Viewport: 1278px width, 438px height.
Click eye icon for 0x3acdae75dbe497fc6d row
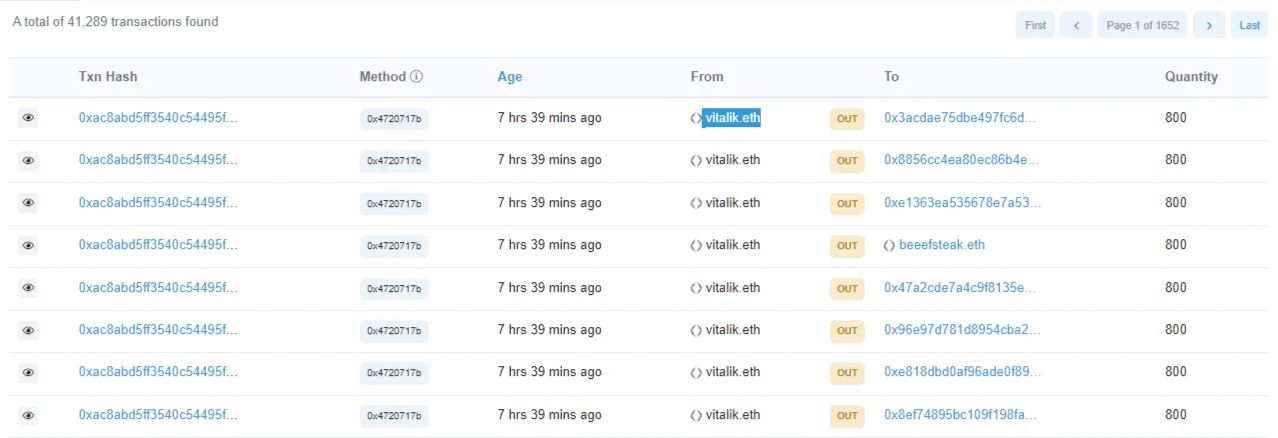pos(28,118)
